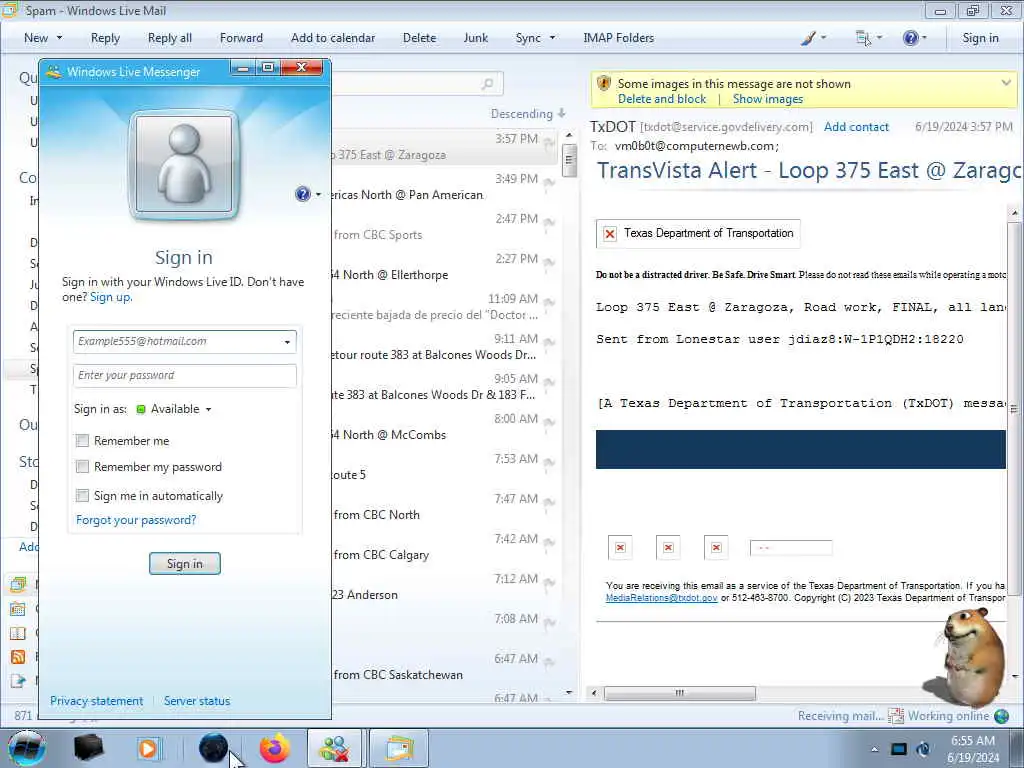Open the Sign up link

coord(110,297)
